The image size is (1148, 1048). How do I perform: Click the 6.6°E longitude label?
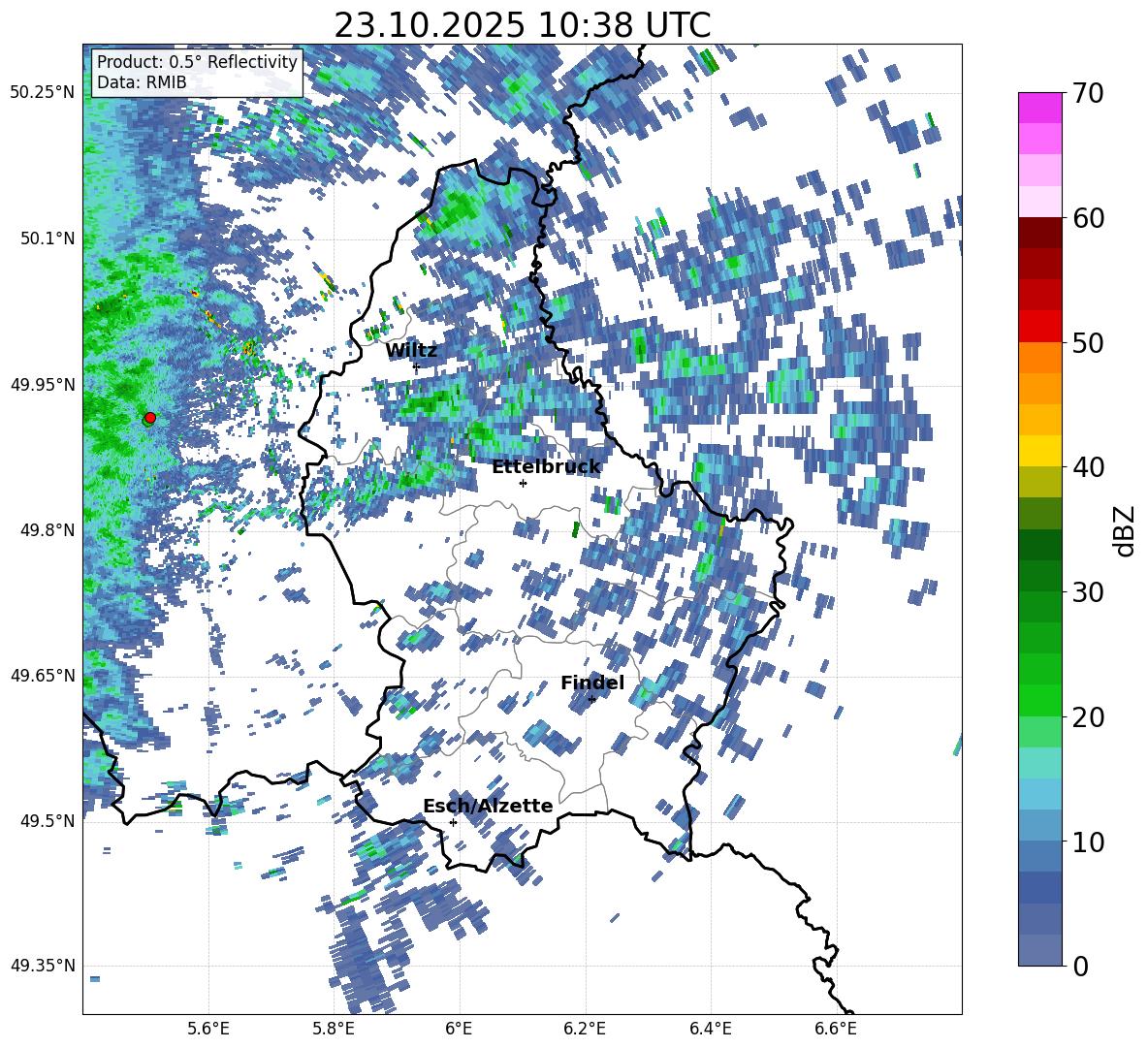pyautogui.click(x=836, y=1029)
